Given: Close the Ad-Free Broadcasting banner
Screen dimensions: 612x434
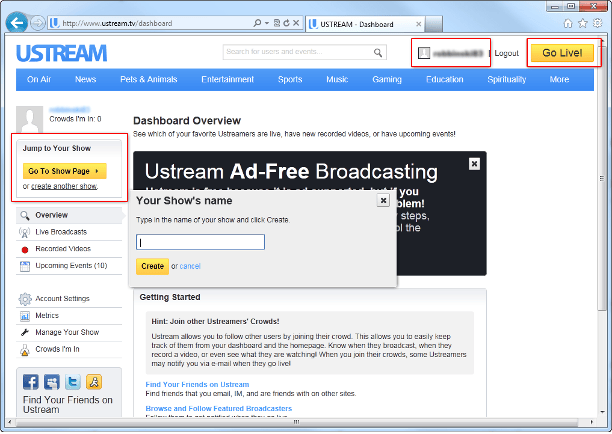Looking at the screenshot, I should pos(474,164).
